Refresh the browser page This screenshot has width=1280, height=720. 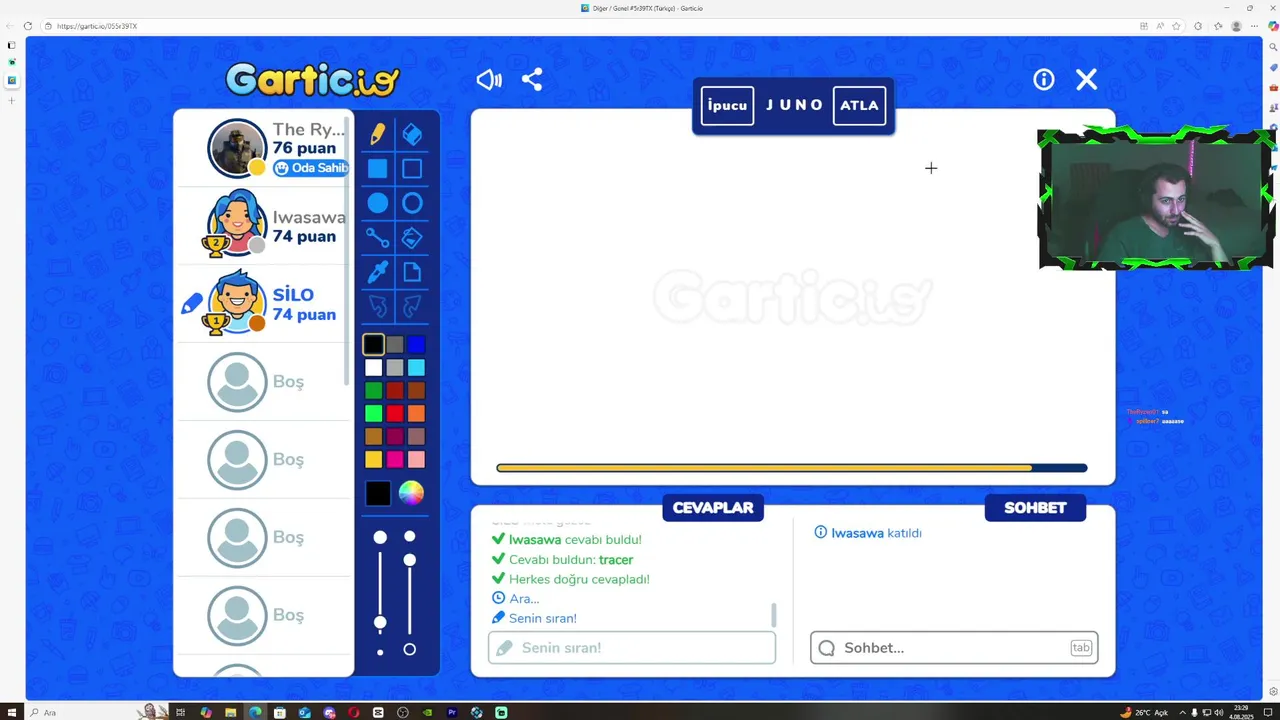[x=27, y=26]
